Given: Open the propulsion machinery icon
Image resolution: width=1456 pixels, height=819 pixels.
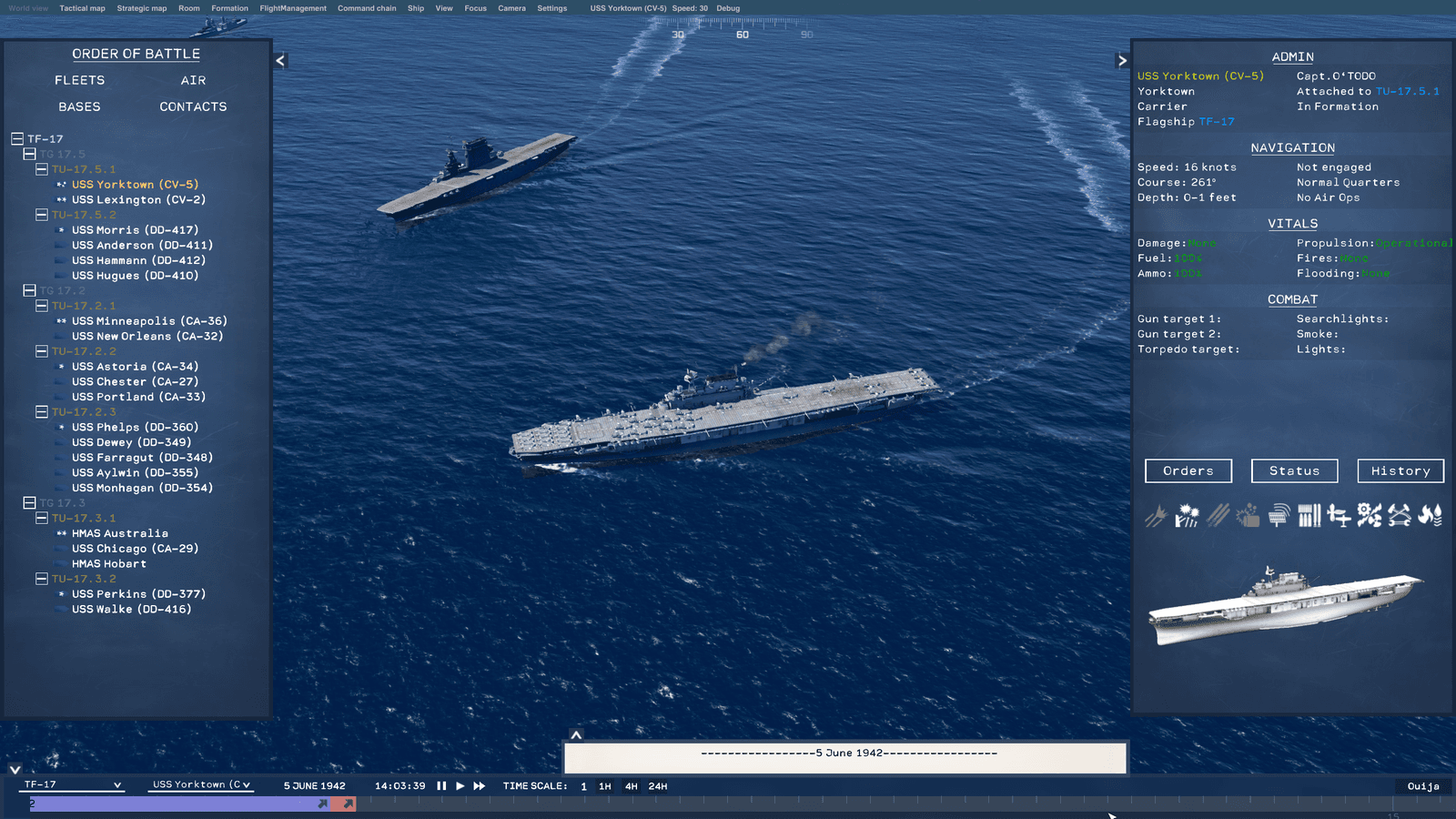Looking at the screenshot, I should (1370, 516).
